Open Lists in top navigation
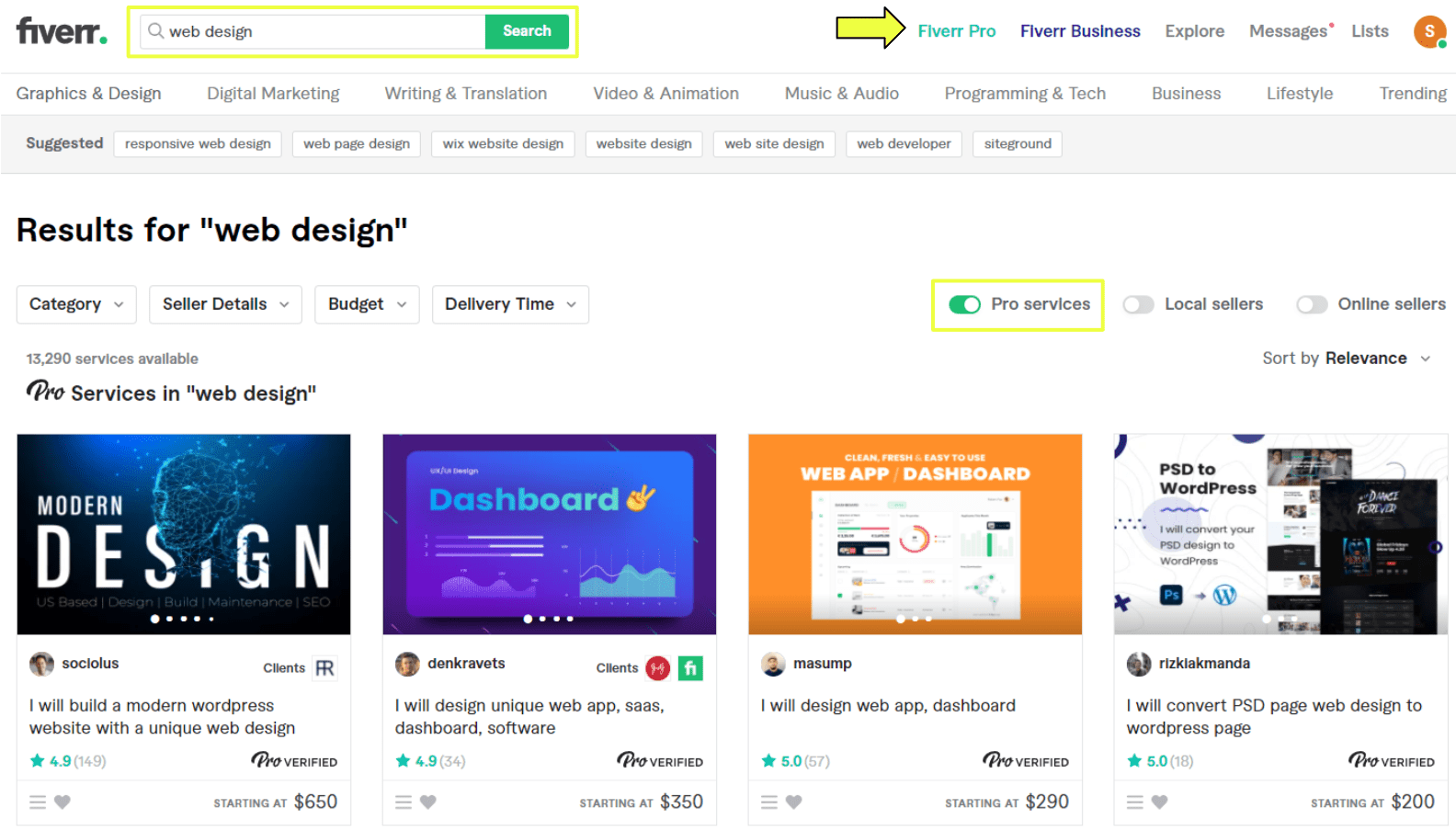This screenshot has width=1456, height=831. click(x=1370, y=31)
